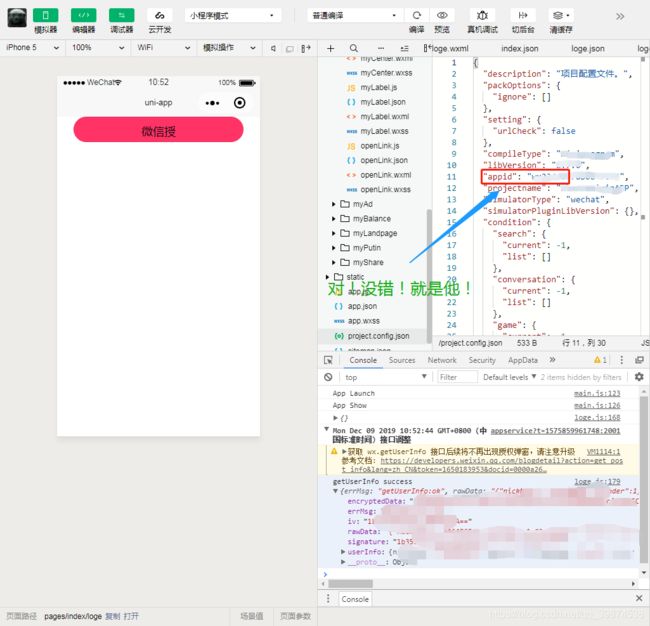Switch to the Security devtools tab

(x=482, y=360)
